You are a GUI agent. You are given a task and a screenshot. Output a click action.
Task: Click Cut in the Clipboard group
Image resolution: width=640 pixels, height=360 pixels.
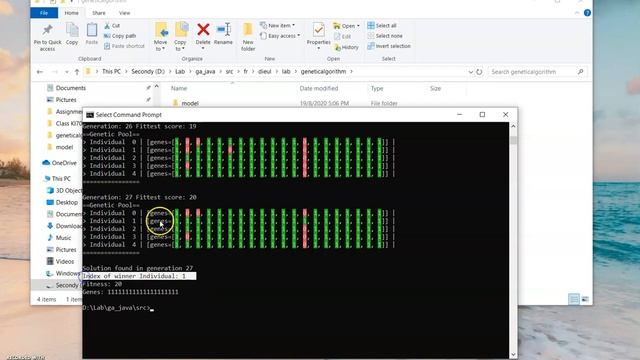pos(112,26)
